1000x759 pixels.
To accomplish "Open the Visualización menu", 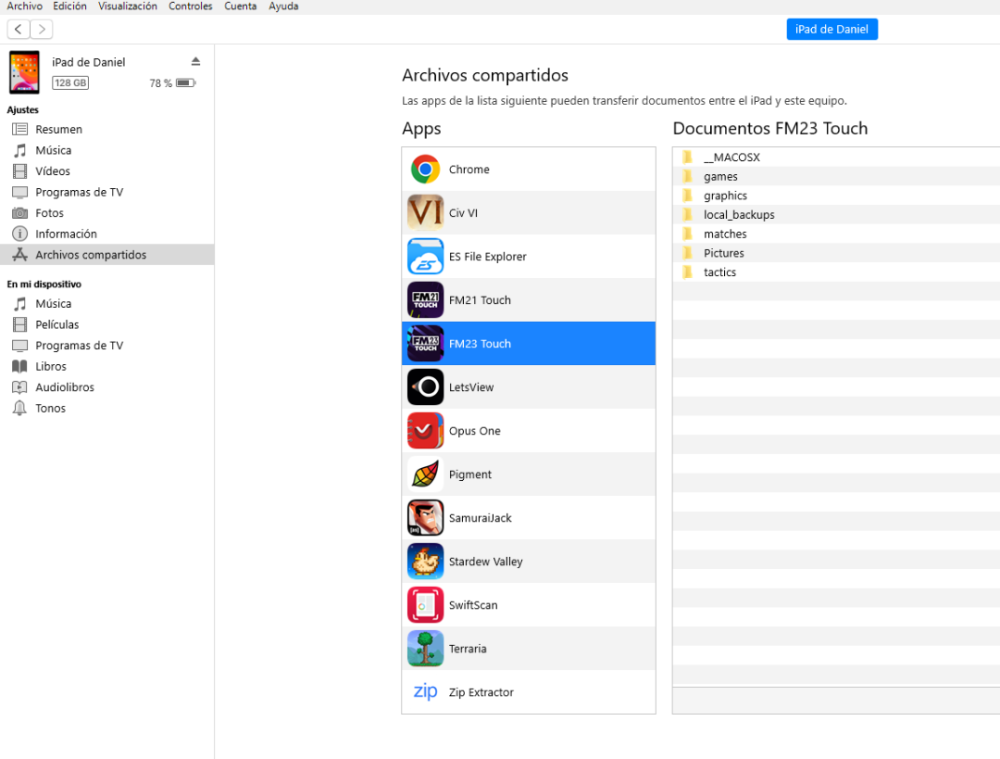I will pyautogui.click(x=128, y=6).
